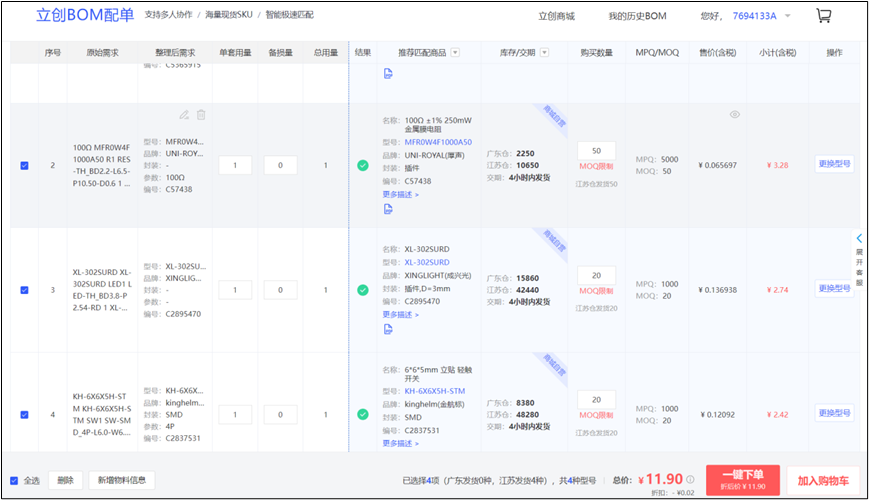The width and height of the screenshot is (869, 500).
Task: Open part link KH-6X6X5H-STM
Action: tap(434, 391)
